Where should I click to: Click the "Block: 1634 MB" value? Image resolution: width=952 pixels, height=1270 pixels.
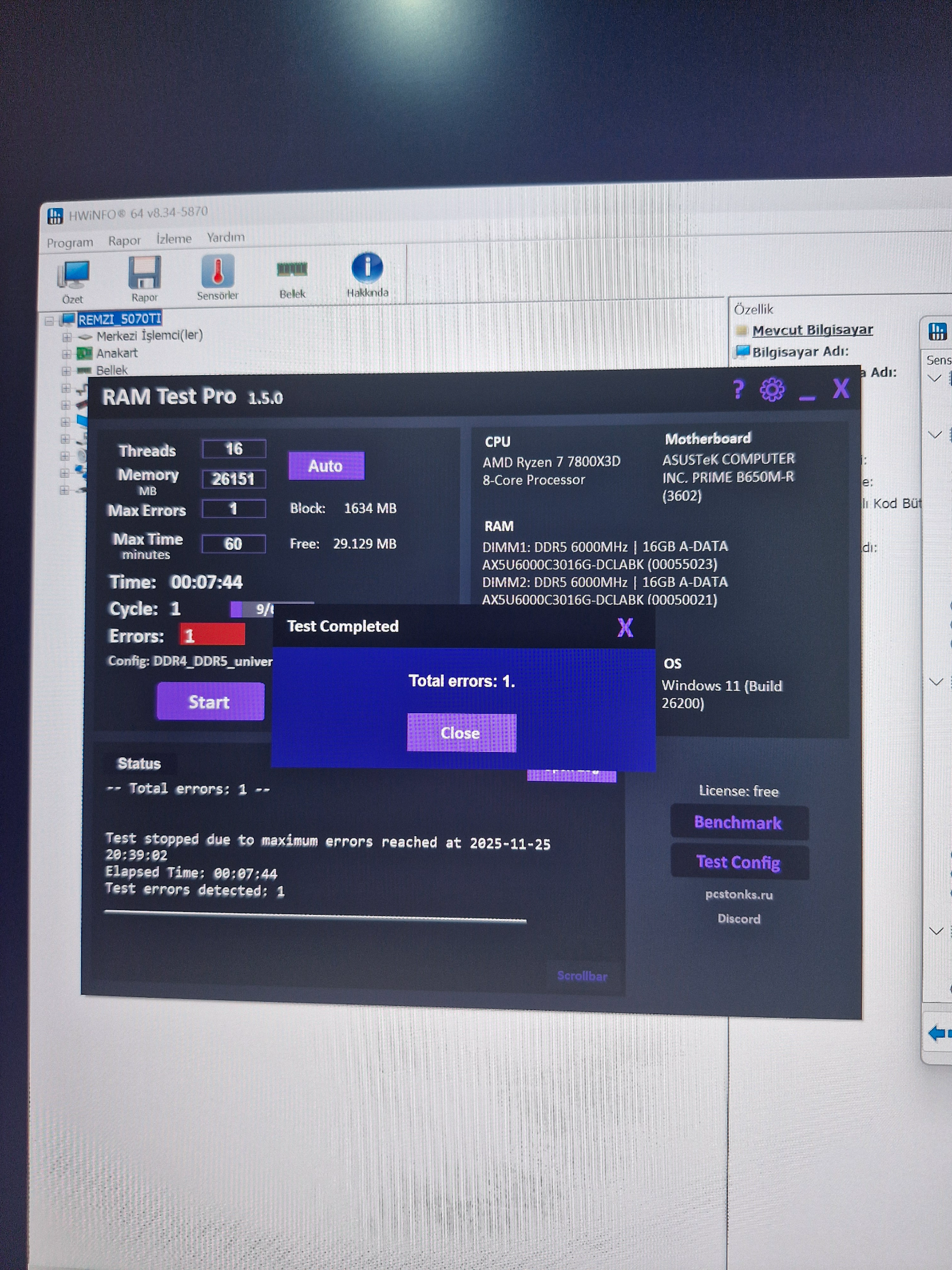343,509
